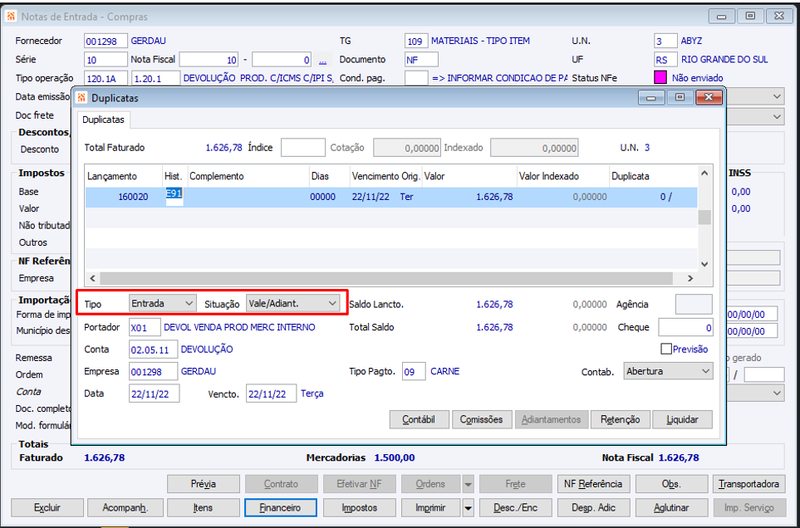The width and height of the screenshot is (800, 528).
Task: Click the Cheque input field
Action: pos(686,328)
